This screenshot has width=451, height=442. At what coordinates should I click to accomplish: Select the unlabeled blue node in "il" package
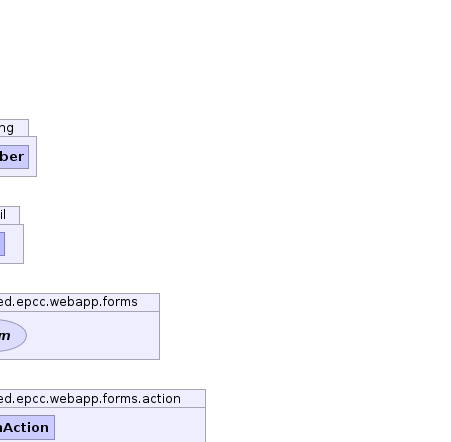[2, 244]
